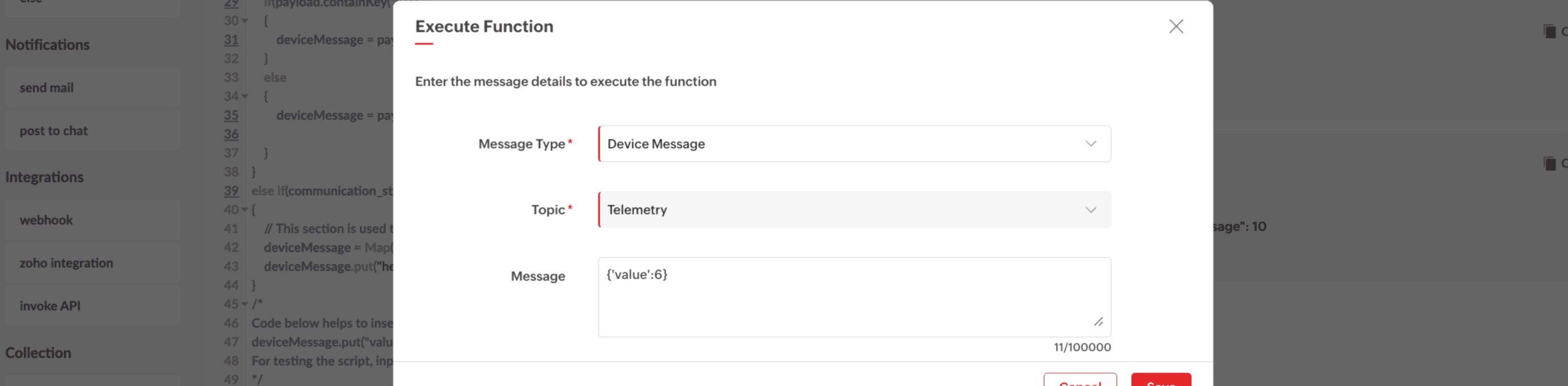This screenshot has height=386, width=1568.
Task: Click the lower copy icon on the right
Action: click(x=1550, y=163)
